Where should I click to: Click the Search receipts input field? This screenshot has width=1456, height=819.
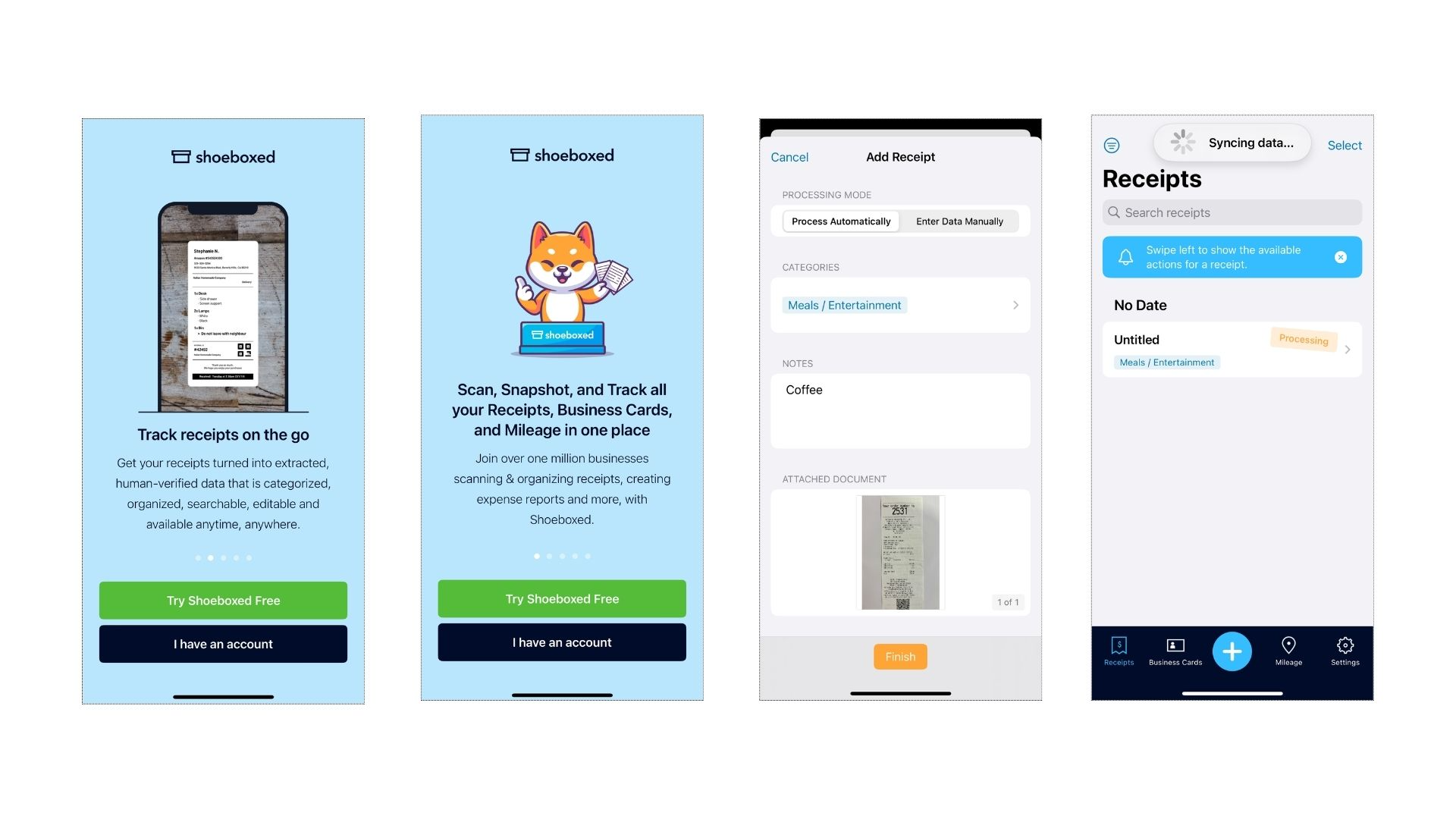click(x=1232, y=212)
